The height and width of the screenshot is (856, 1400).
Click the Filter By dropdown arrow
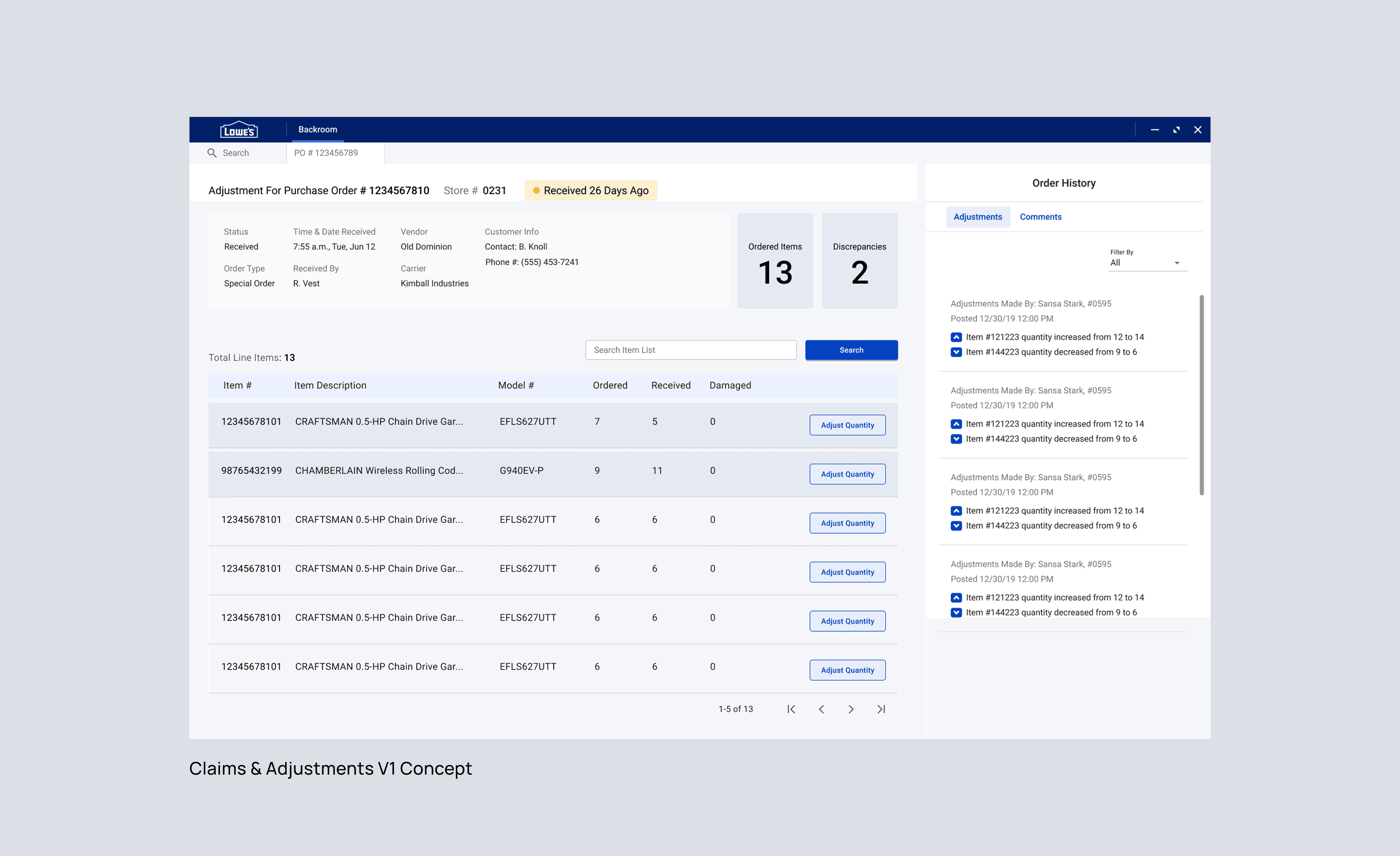[x=1177, y=263]
